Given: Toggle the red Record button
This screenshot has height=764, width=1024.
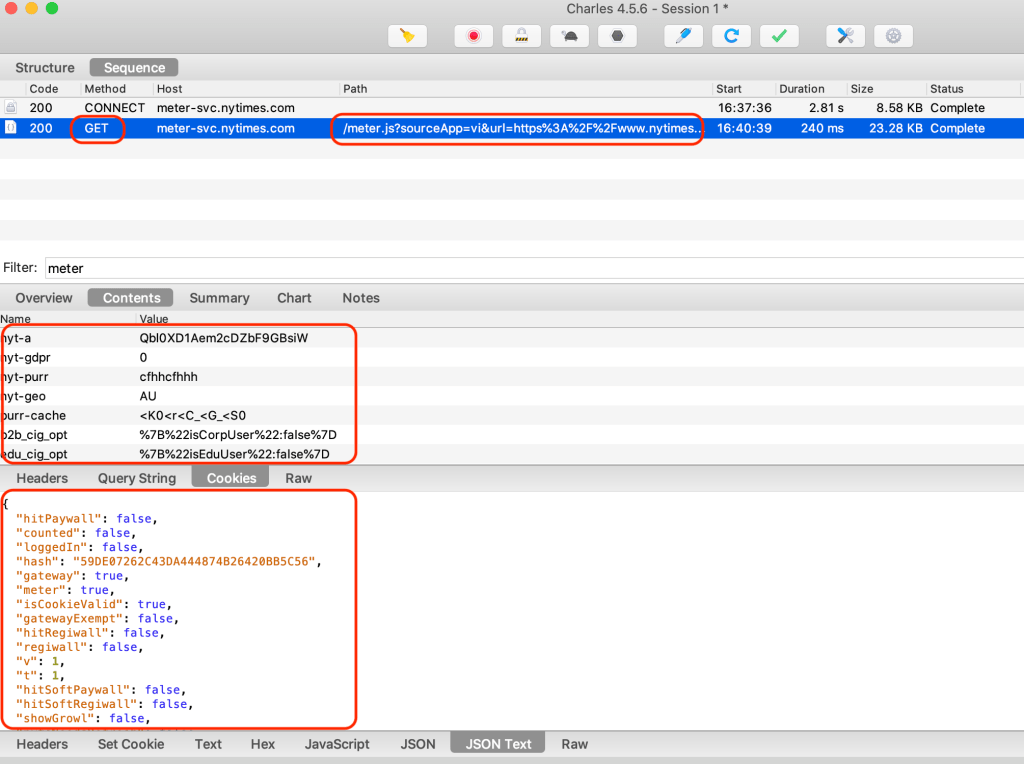Looking at the screenshot, I should point(473,36).
